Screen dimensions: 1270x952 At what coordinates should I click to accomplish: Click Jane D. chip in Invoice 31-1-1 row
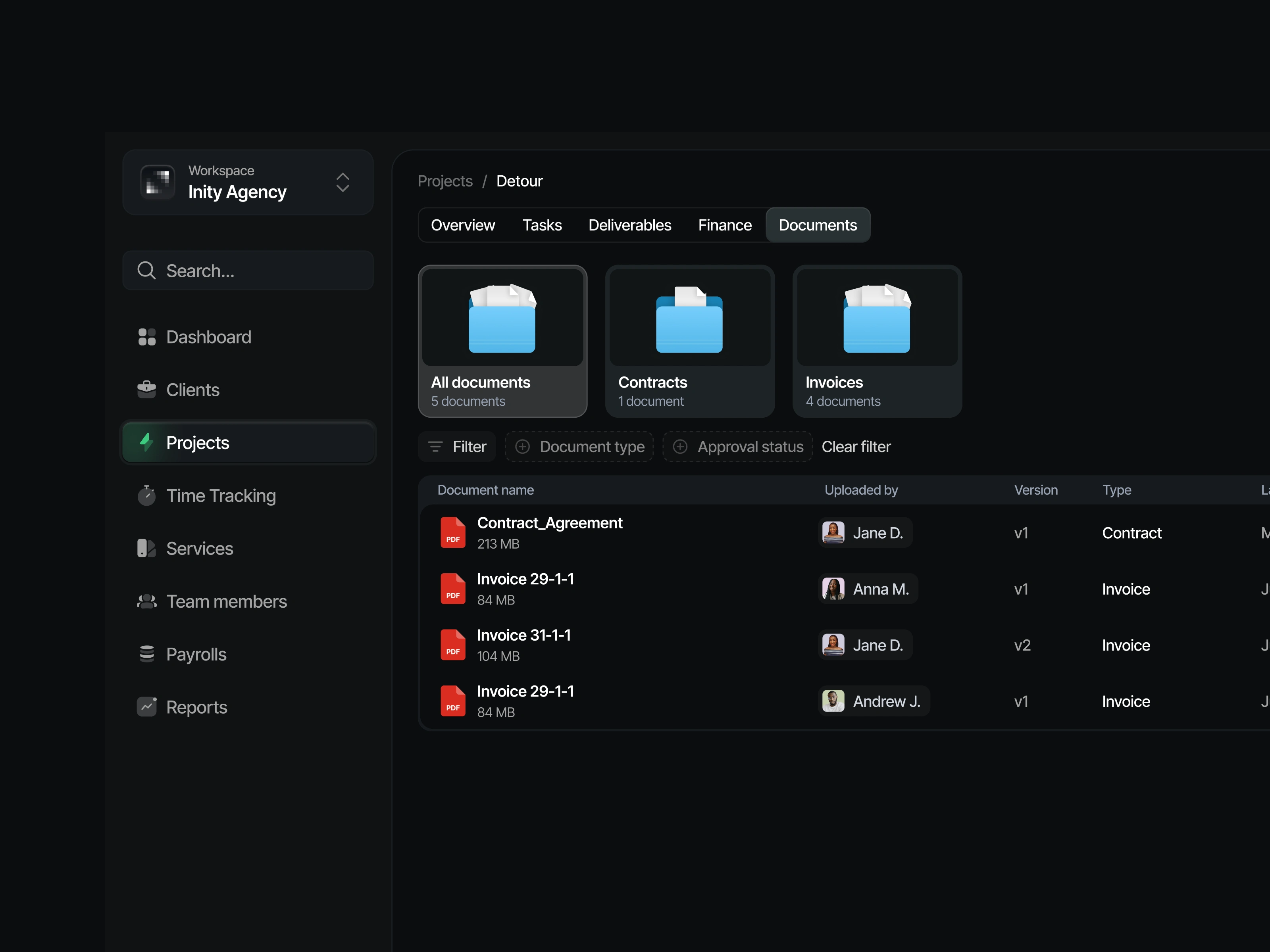click(865, 645)
